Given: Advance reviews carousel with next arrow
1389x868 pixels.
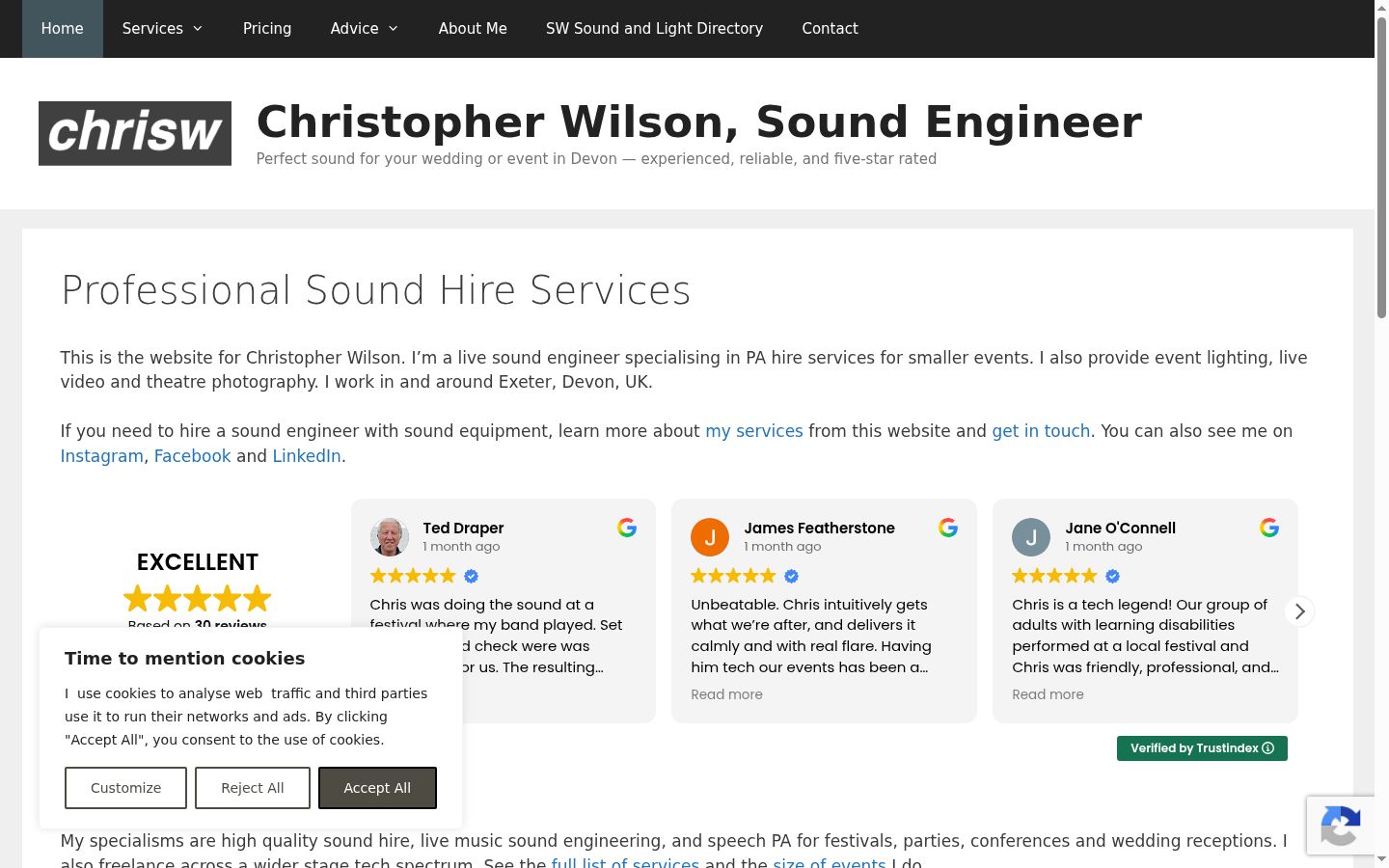Looking at the screenshot, I should (1299, 611).
